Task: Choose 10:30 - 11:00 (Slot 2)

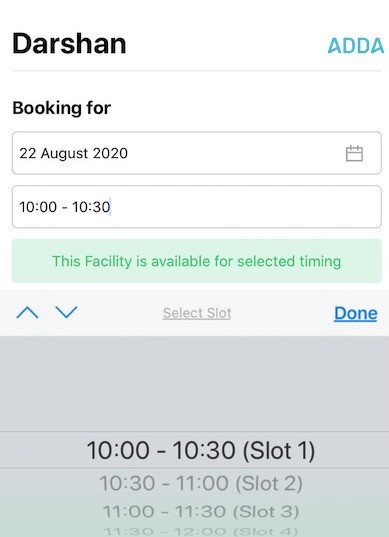Action: 201,483
